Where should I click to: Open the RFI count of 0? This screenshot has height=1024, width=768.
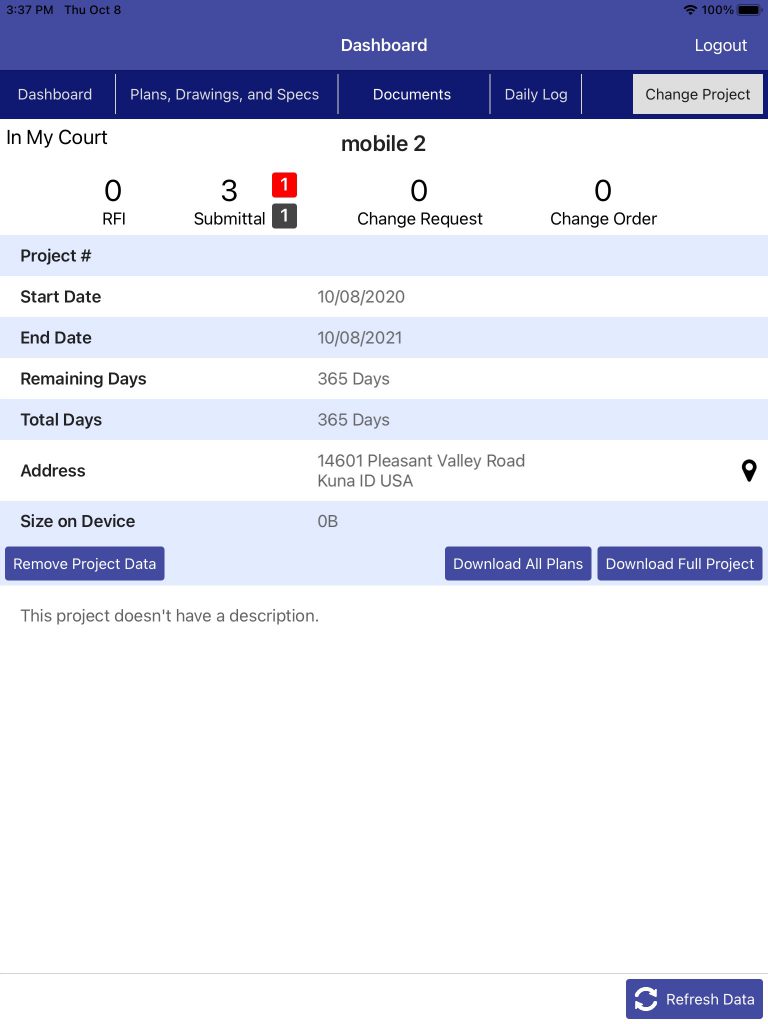114,202
